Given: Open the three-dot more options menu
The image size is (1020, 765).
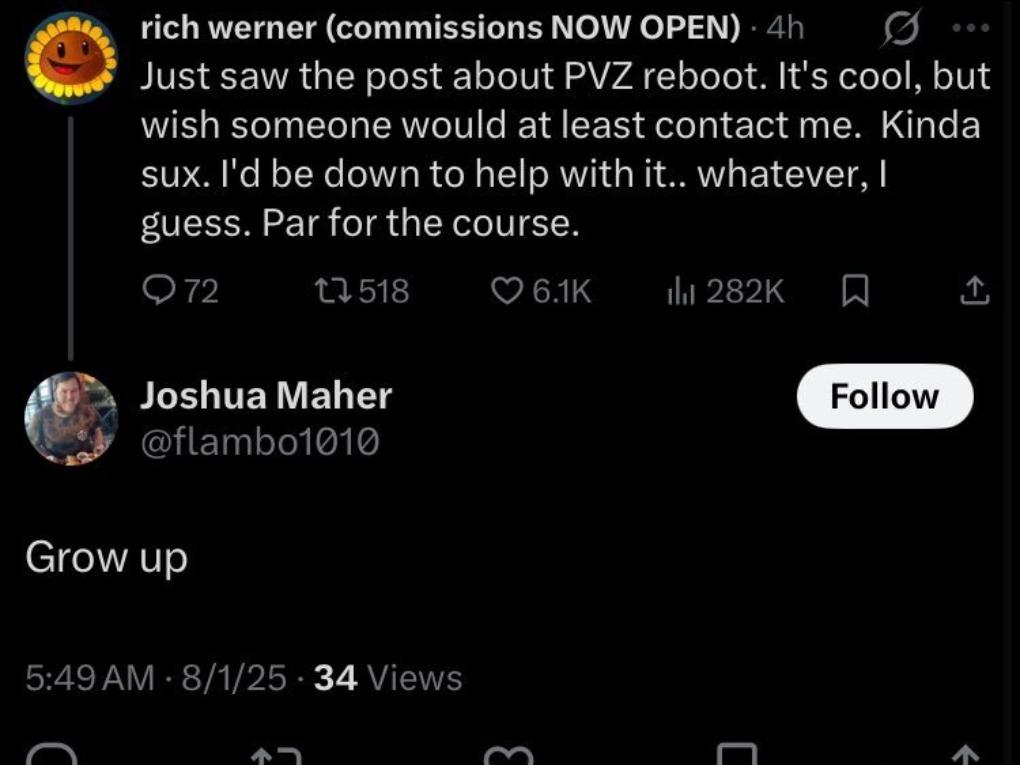Looking at the screenshot, I should pyautogui.click(x=971, y=28).
